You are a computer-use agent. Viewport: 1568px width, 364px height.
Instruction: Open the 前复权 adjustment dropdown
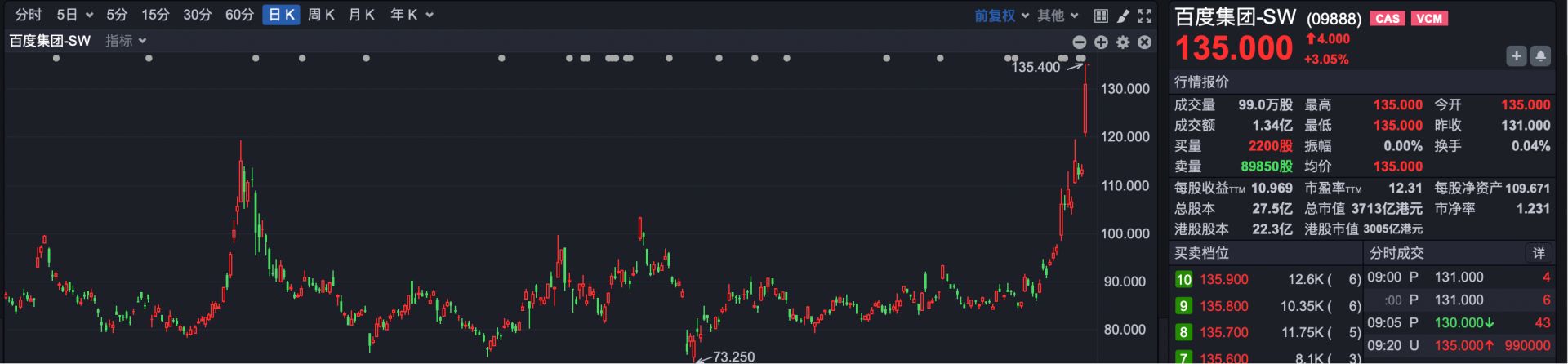(x=1000, y=16)
